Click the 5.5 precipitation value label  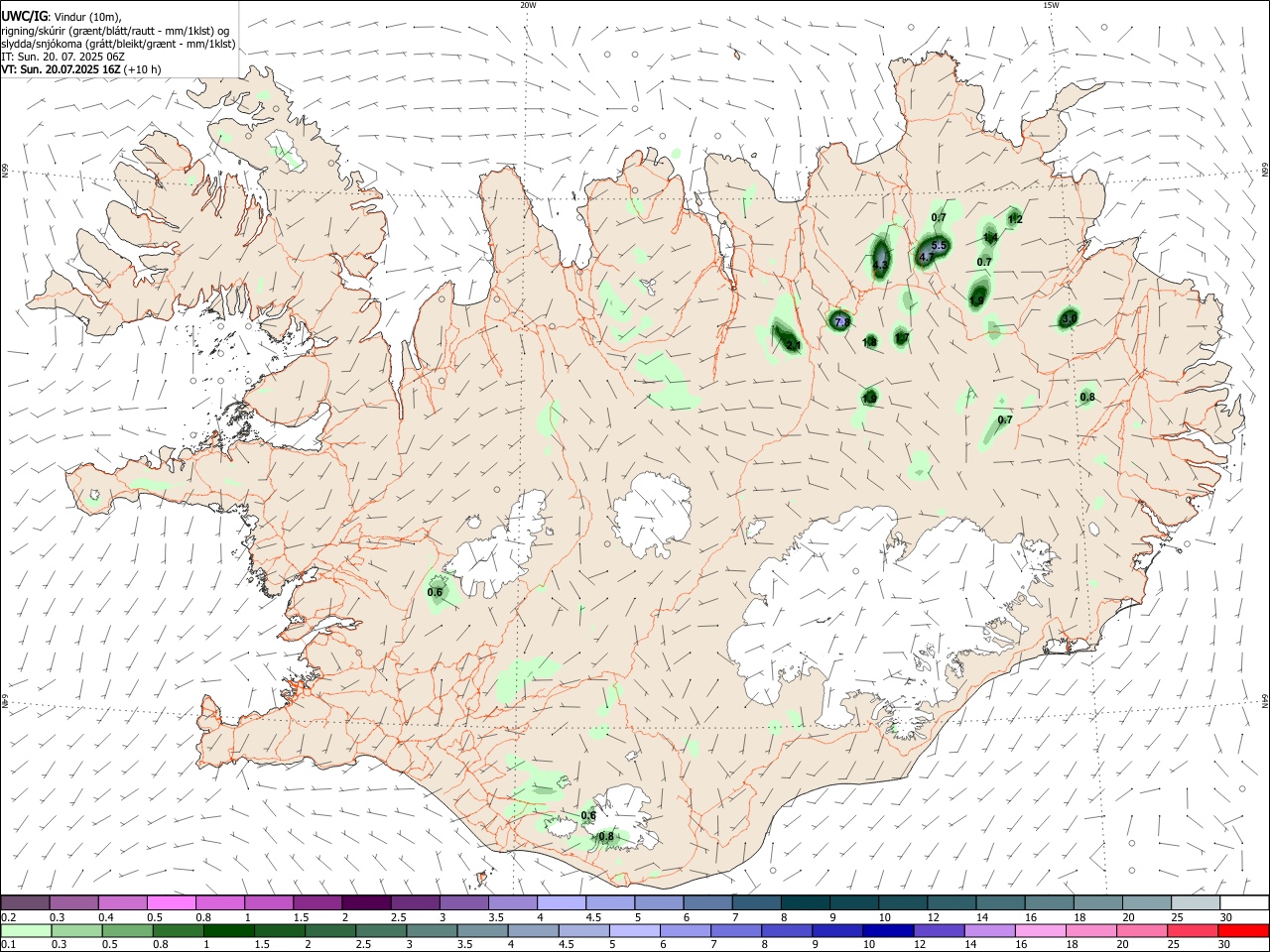coord(940,245)
